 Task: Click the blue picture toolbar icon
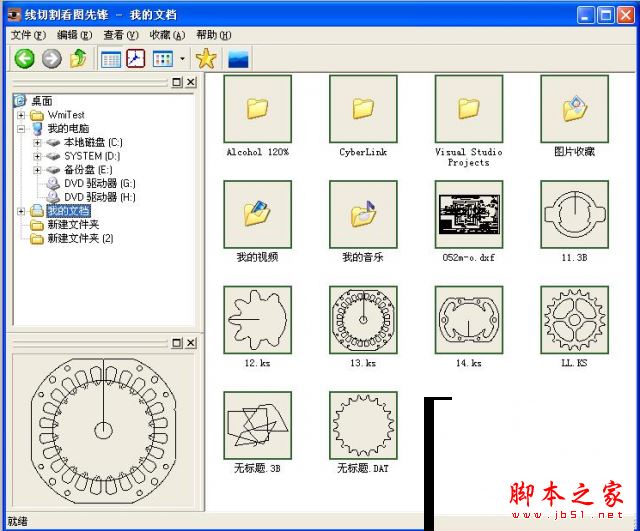238,59
